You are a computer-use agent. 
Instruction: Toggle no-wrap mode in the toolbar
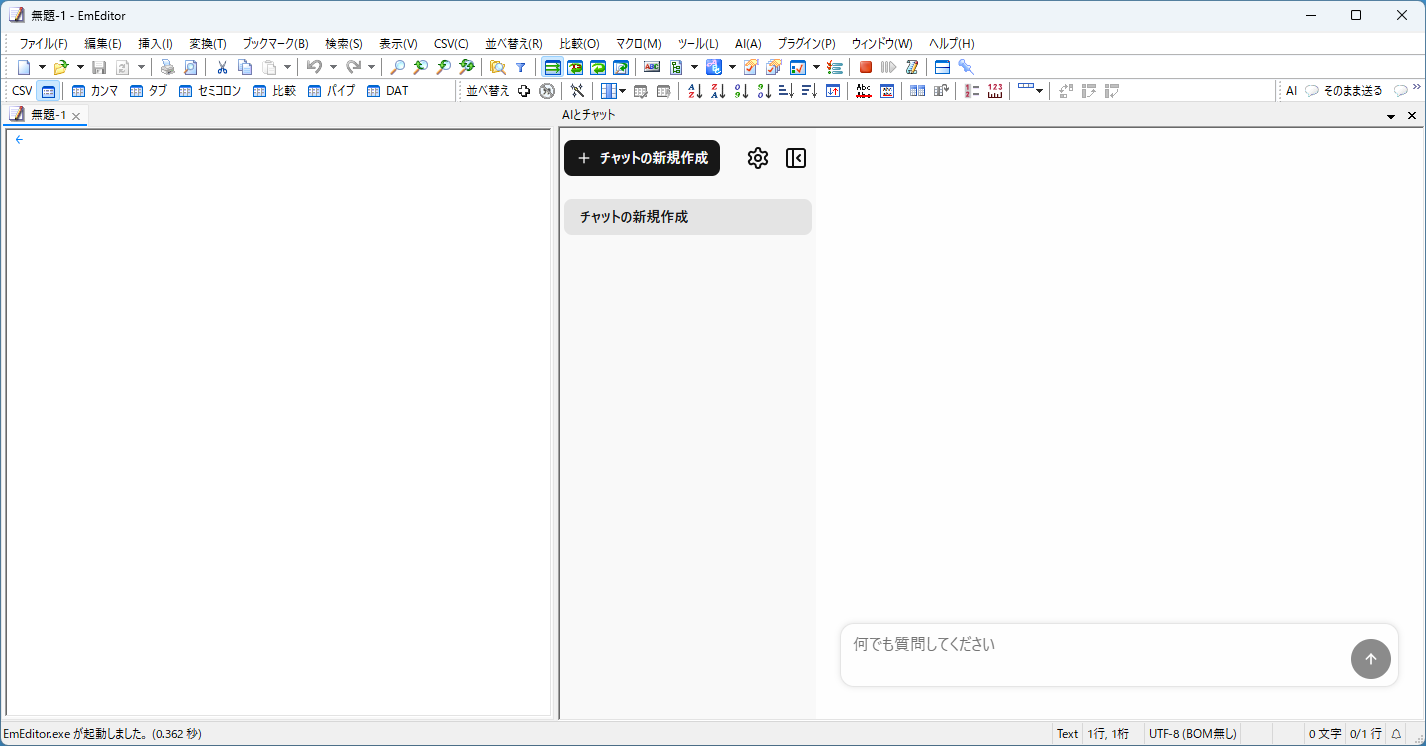(552, 67)
